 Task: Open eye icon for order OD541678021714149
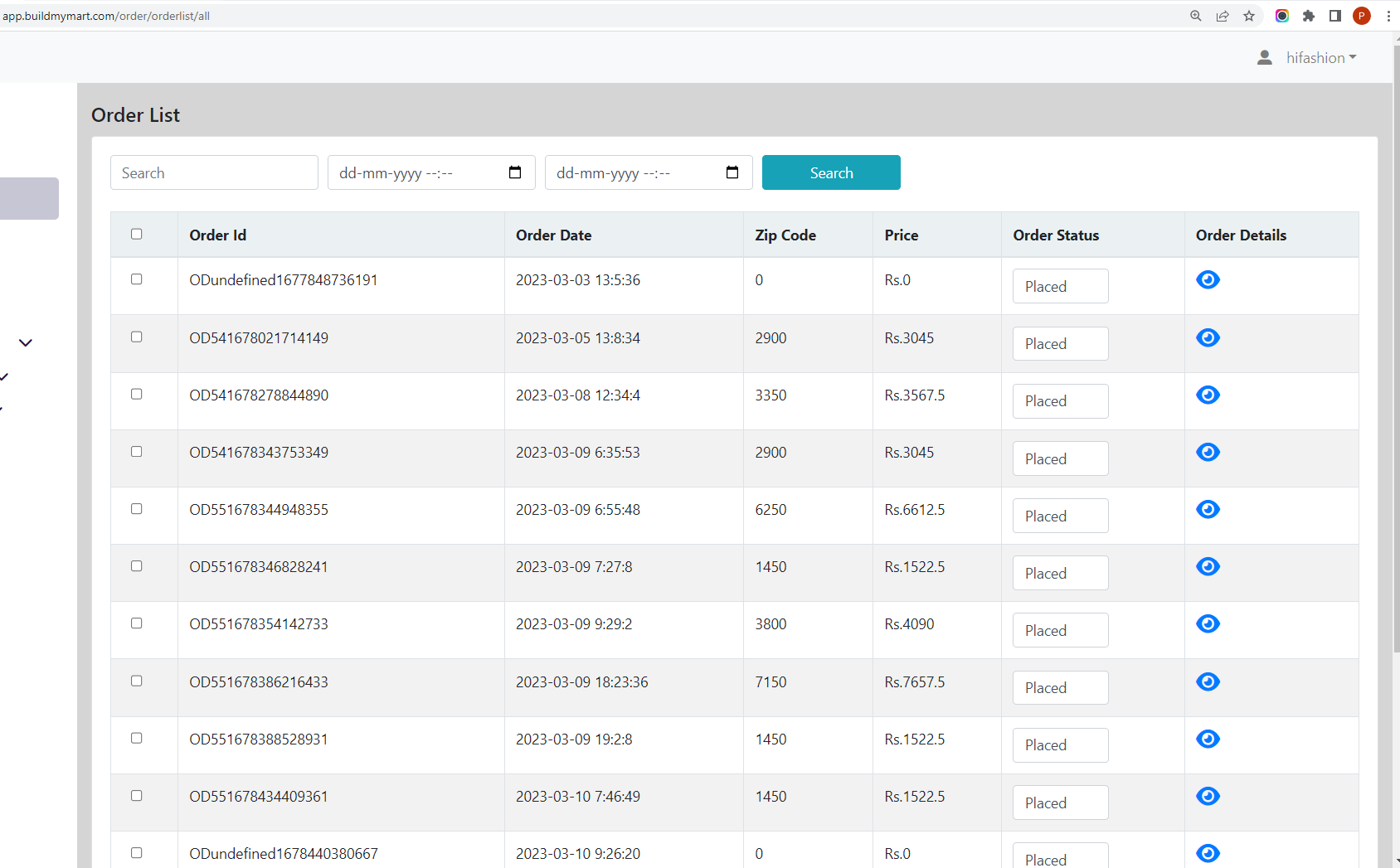[x=1208, y=338]
